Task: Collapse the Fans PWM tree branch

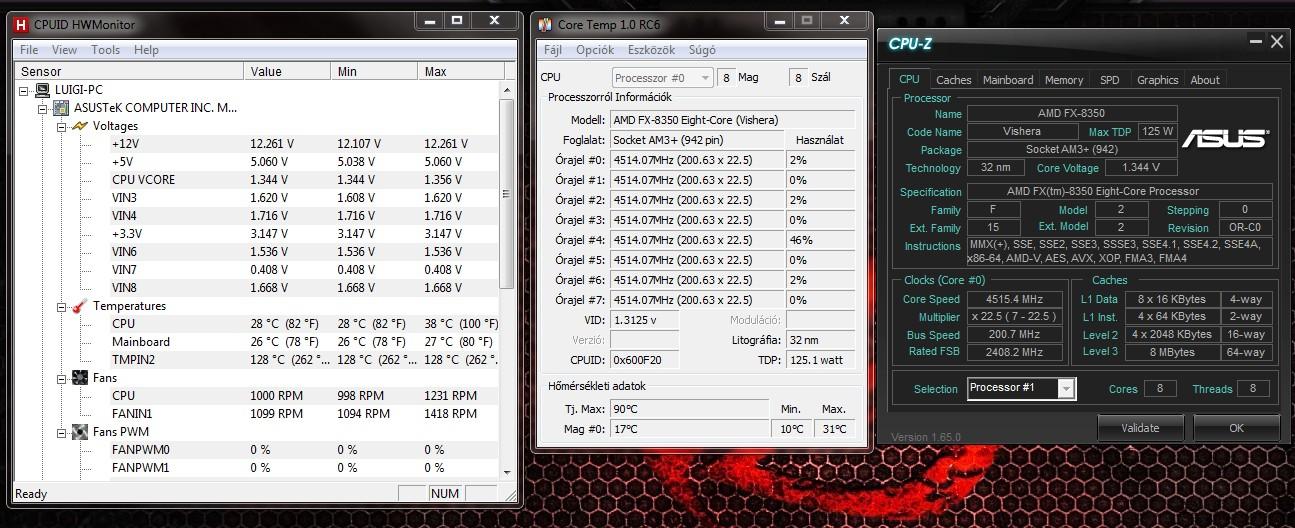Action: point(61,432)
